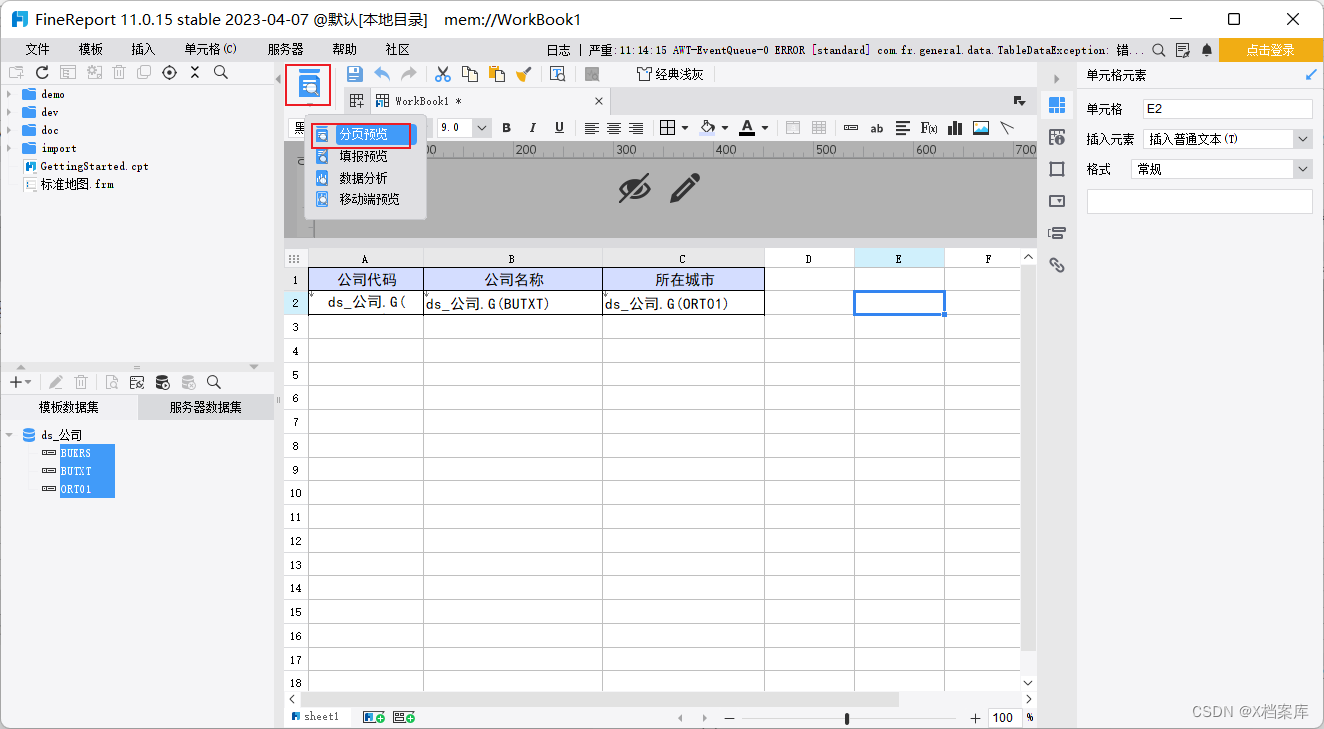1324x729 pixels.
Task: Save the workbook with the floppy icon
Action: (x=355, y=73)
